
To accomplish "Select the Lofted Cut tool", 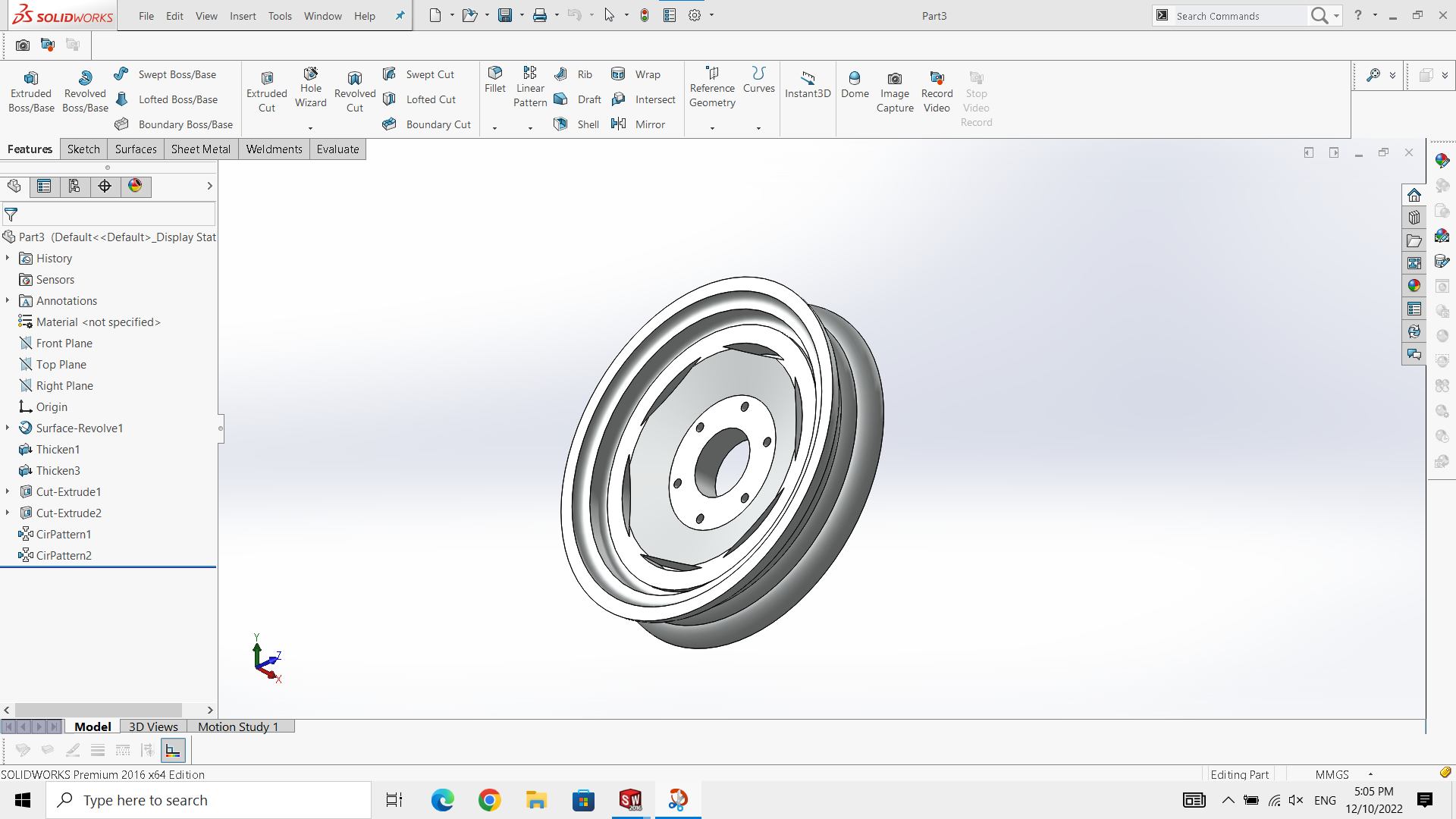I will coord(419,99).
